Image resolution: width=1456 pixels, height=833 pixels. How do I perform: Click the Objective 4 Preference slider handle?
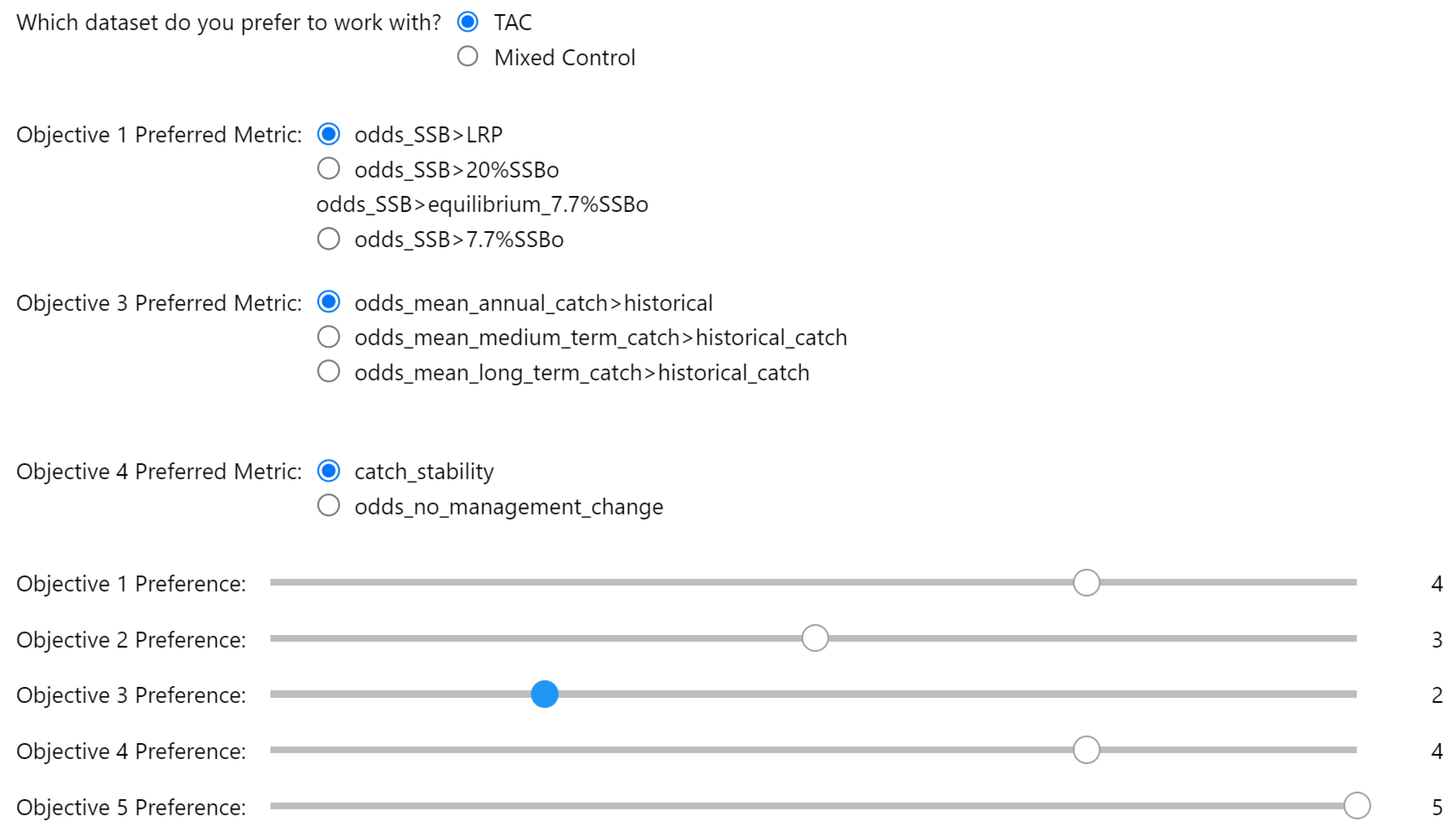pos(1086,750)
